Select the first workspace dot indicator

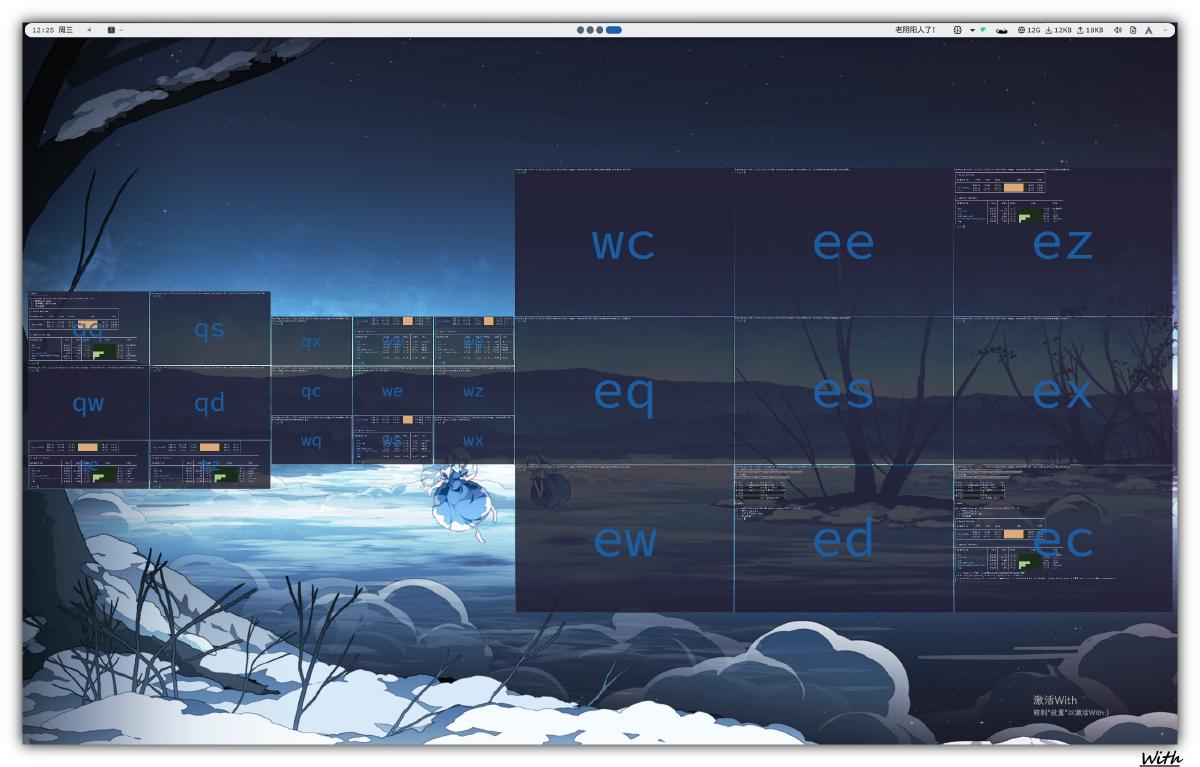[x=581, y=30]
